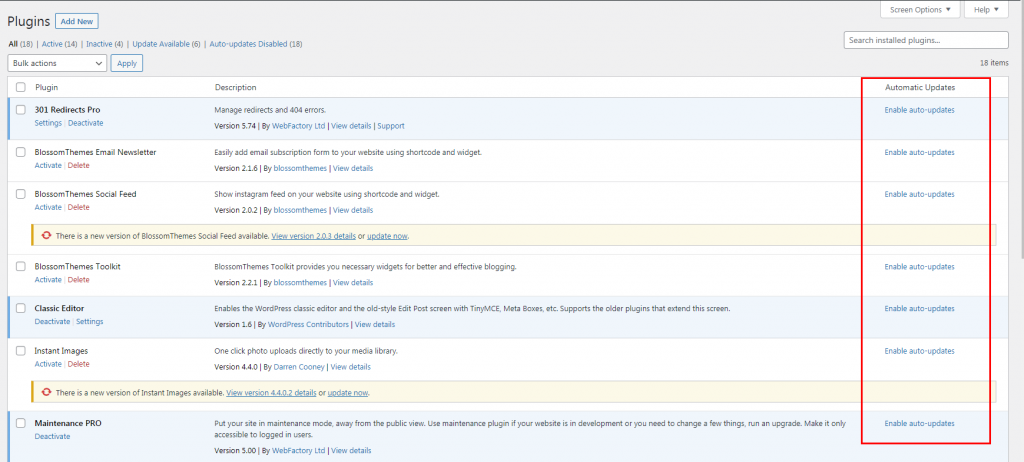Expand the Help dropdown tab
Screen dimensions: 1024x462
click(x=985, y=9)
